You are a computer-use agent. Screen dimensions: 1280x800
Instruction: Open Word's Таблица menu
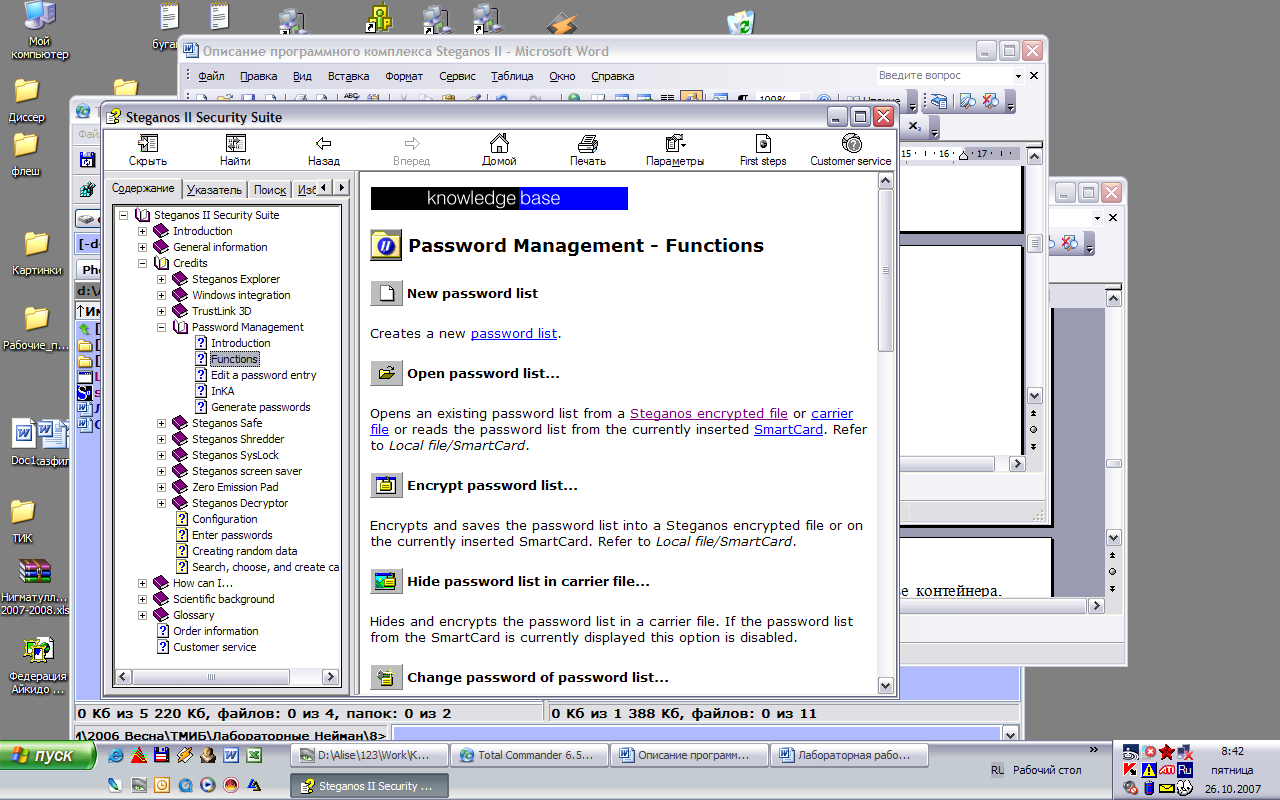tap(512, 76)
